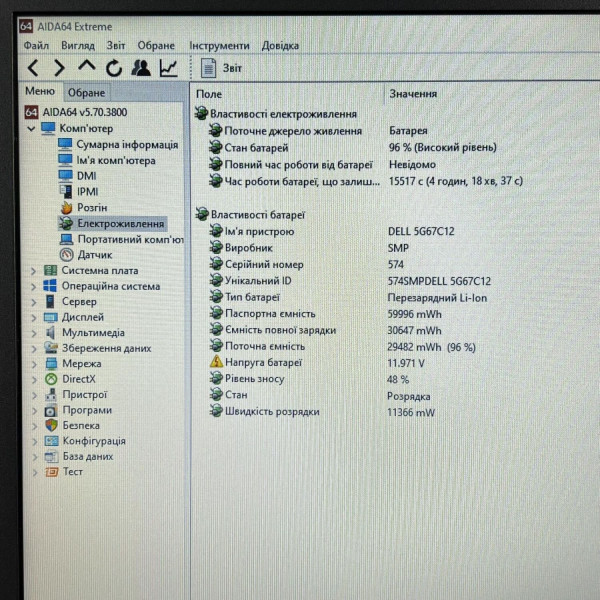Expand the Мережа node
The image size is (600, 600).
click(34, 364)
